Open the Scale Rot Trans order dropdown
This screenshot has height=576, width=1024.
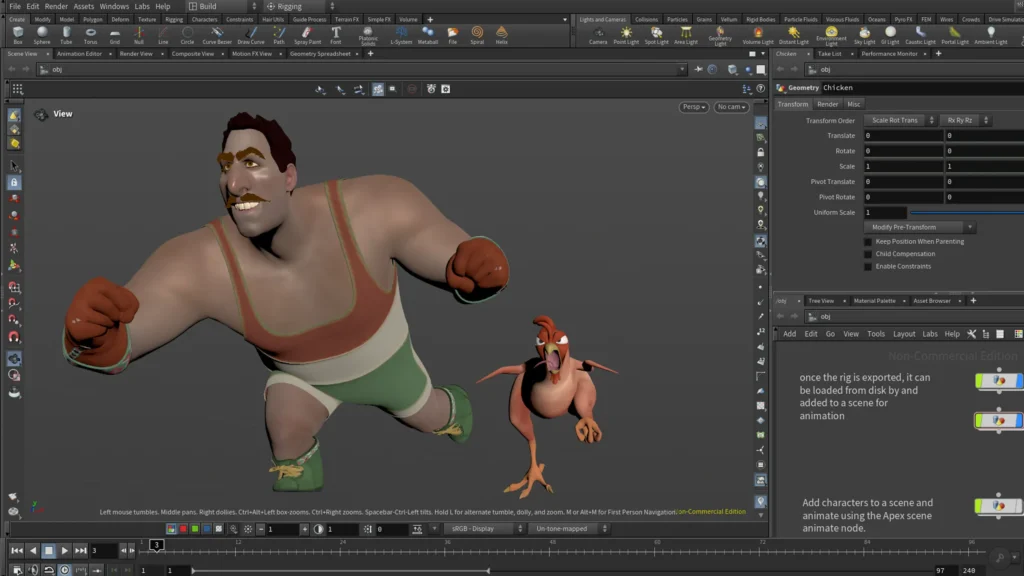coord(899,120)
